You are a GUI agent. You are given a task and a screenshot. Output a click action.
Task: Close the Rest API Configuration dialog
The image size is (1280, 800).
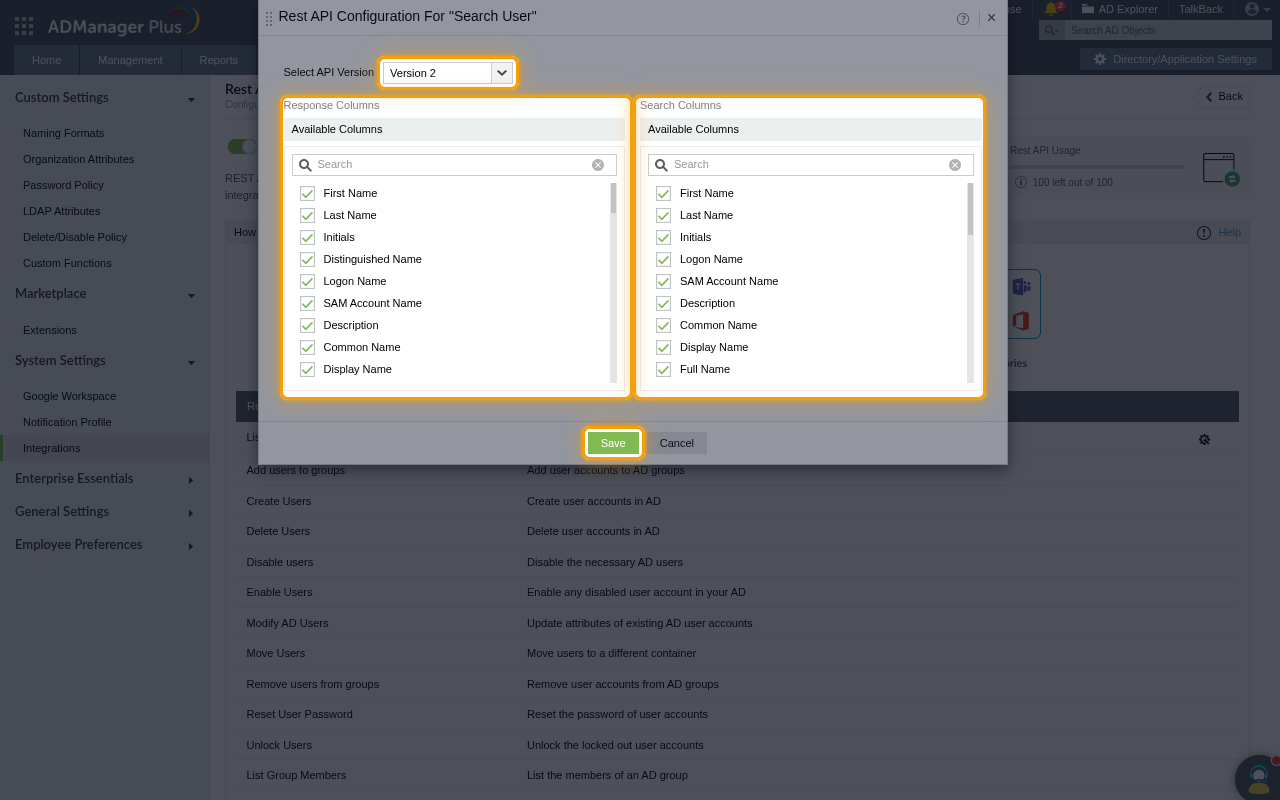991,17
